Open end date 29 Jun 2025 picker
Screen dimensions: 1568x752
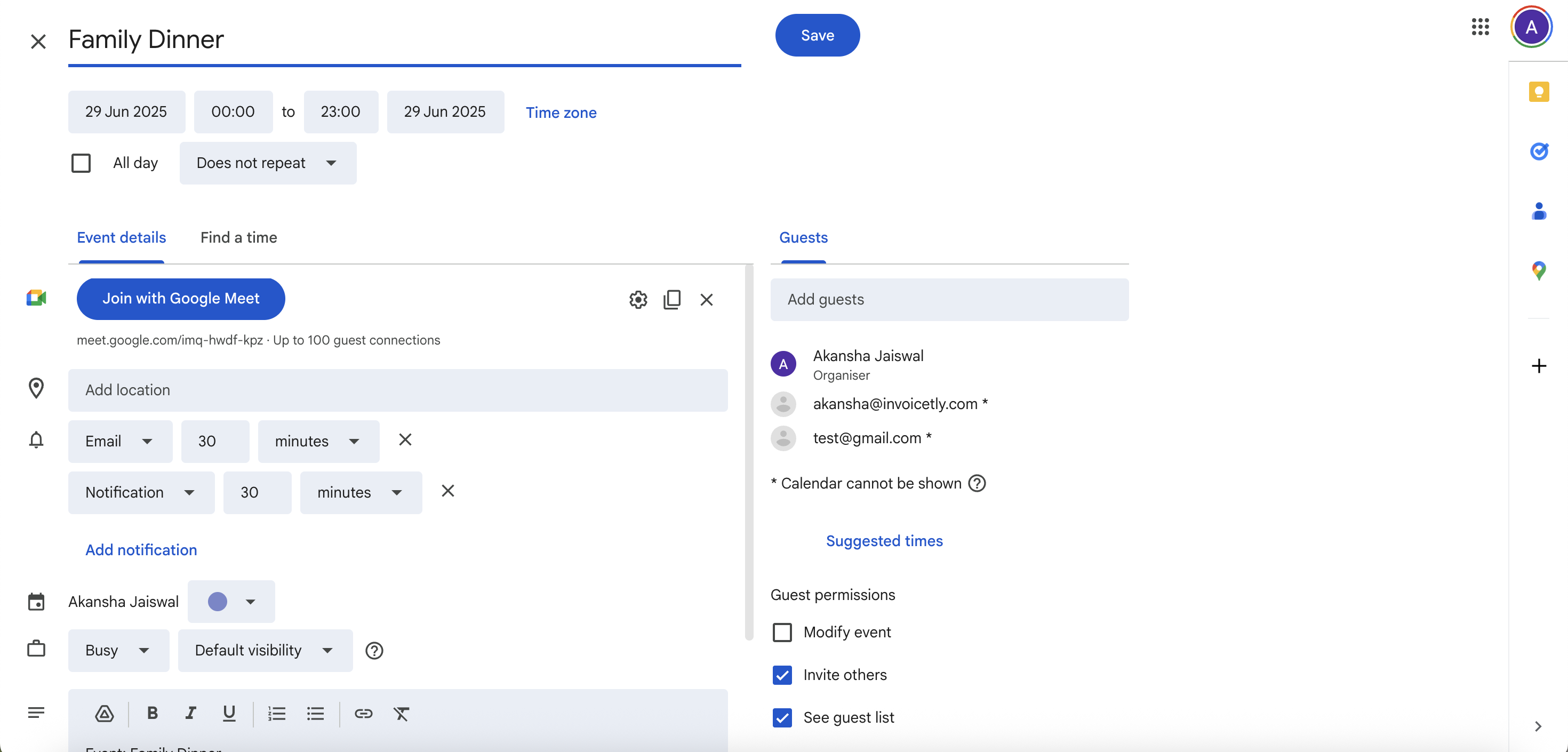(445, 112)
